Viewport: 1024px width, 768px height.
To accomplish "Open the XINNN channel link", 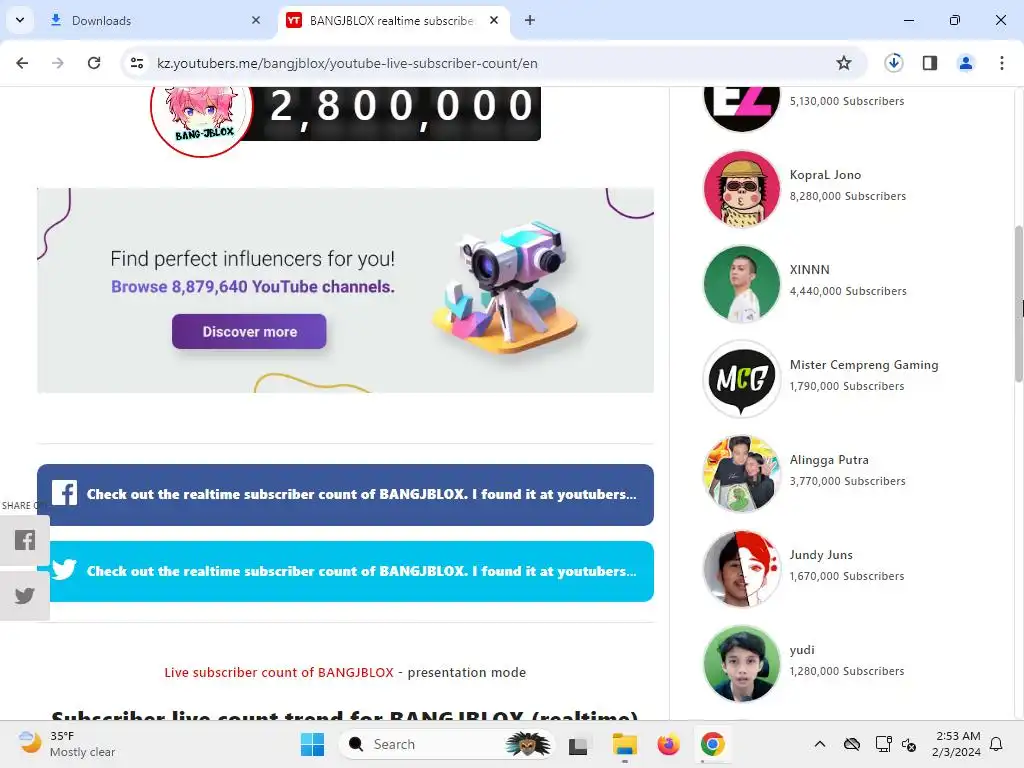I will tap(810, 270).
